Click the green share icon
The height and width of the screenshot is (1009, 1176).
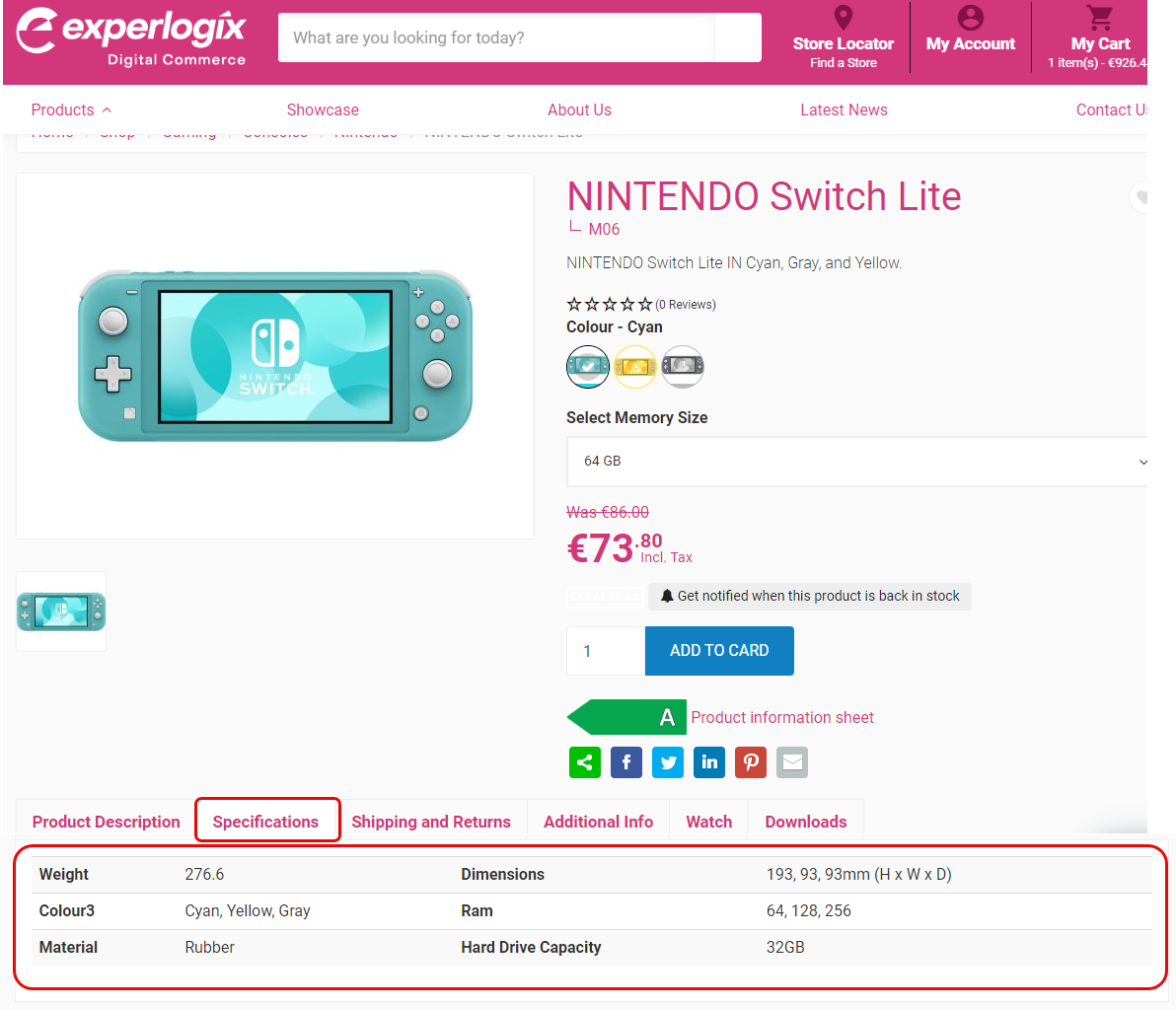click(x=585, y=762)
